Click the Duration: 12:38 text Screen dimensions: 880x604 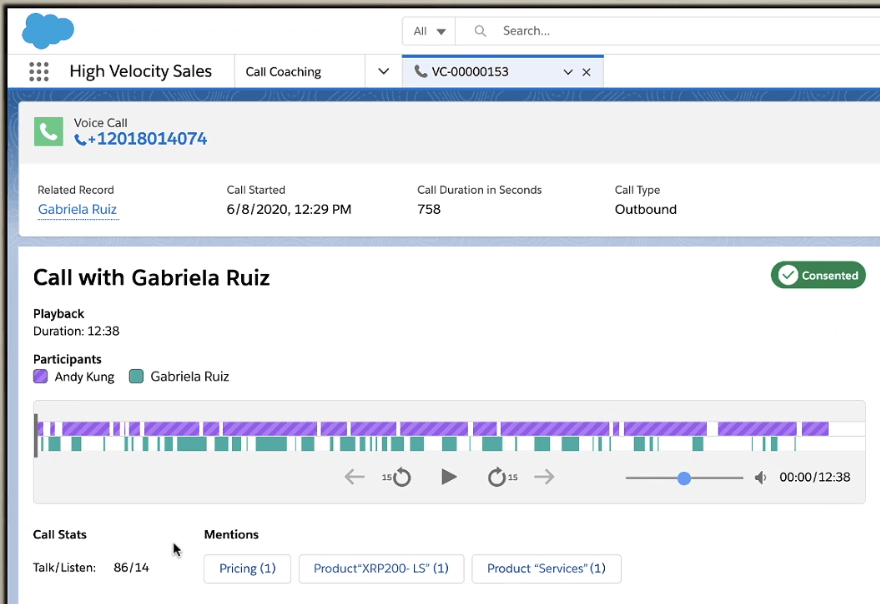tap(76, 331)
